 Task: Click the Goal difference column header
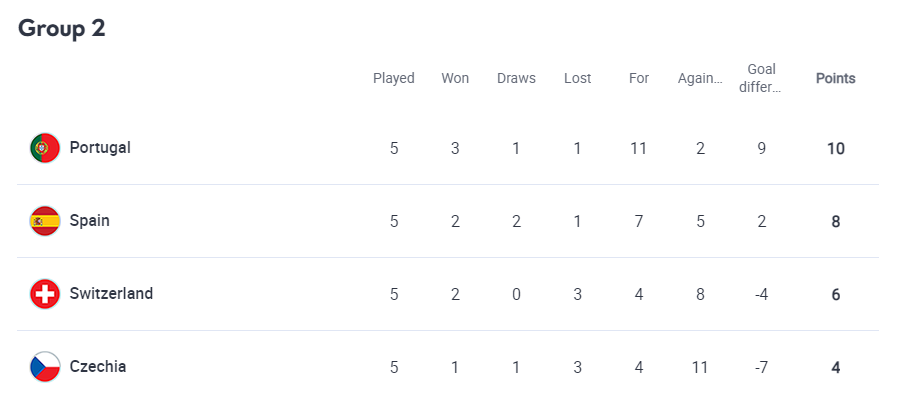point(762,78)
